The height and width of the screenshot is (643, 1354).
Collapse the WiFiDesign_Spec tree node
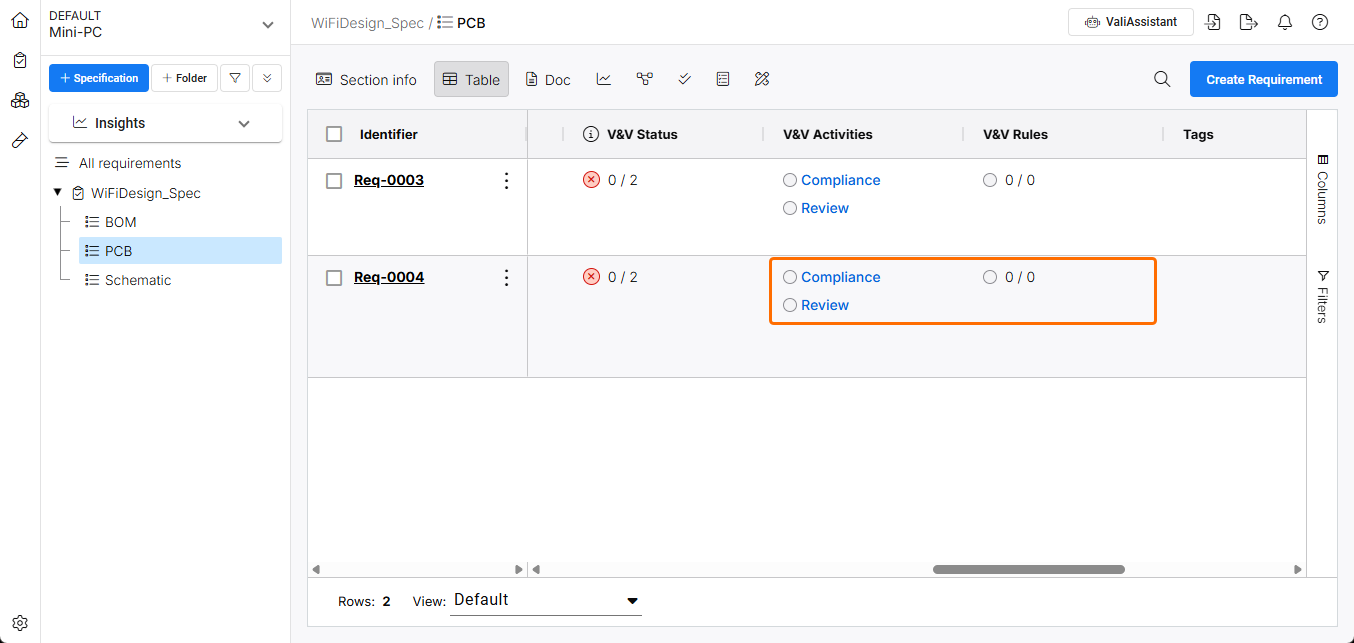click(58, 193)
